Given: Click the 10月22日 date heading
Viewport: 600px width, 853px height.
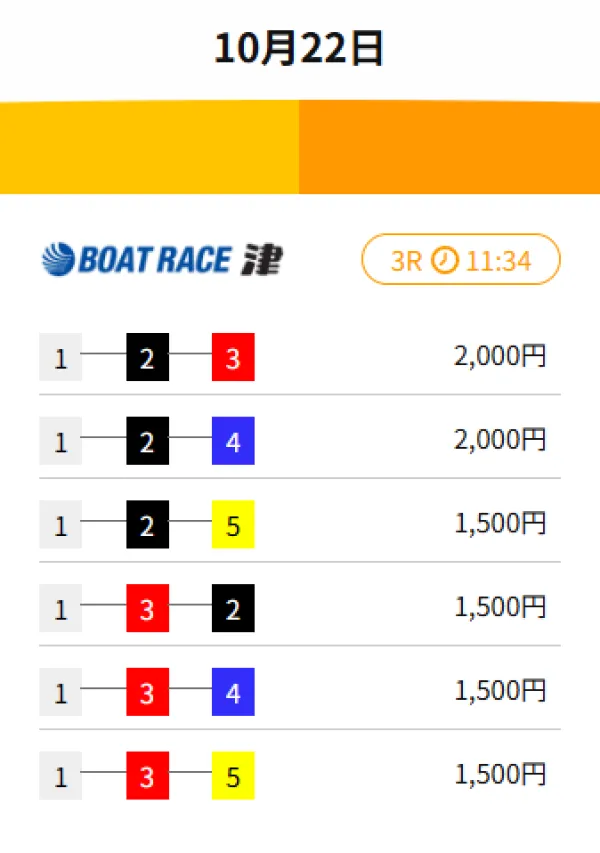Looking at the screenshot, I should [x=299, y=48].
